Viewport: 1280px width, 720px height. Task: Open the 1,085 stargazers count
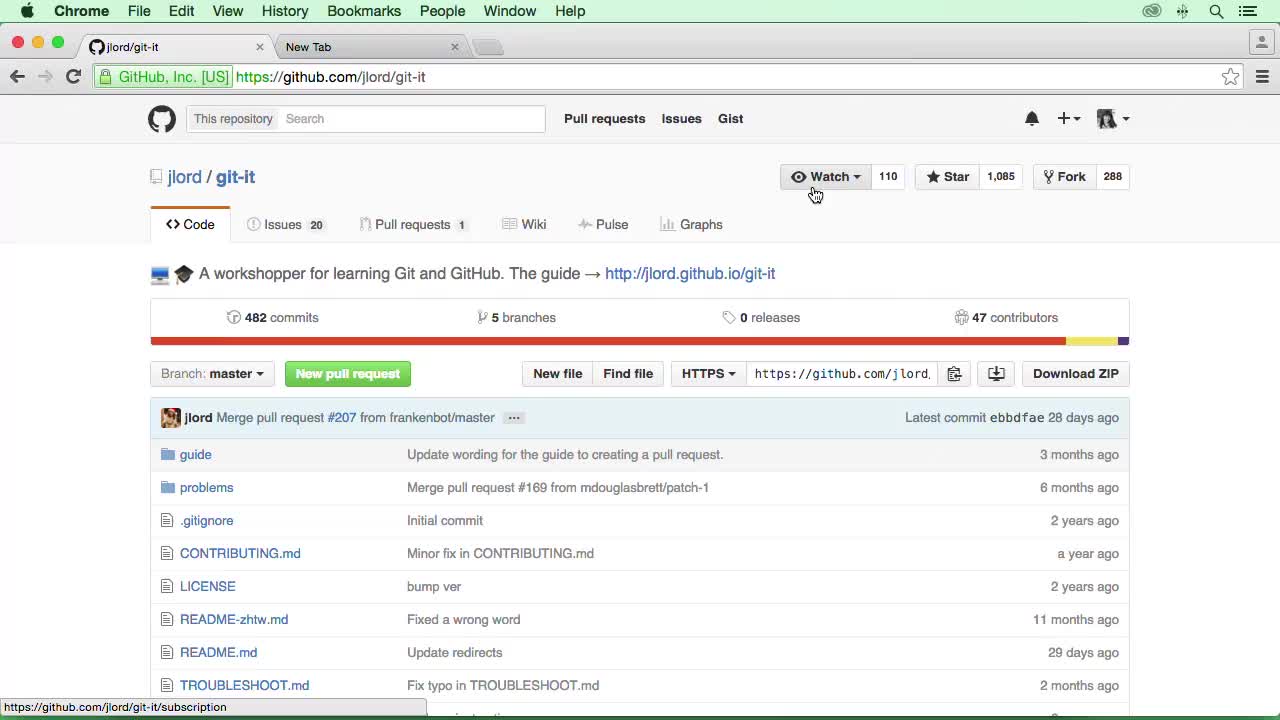(x=1001, y=177)
